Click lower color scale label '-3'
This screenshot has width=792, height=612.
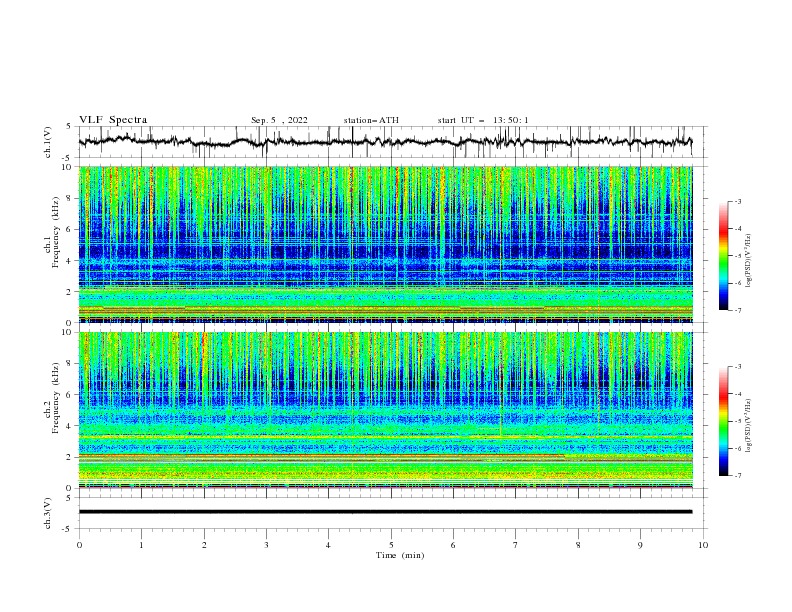point(737,367)
